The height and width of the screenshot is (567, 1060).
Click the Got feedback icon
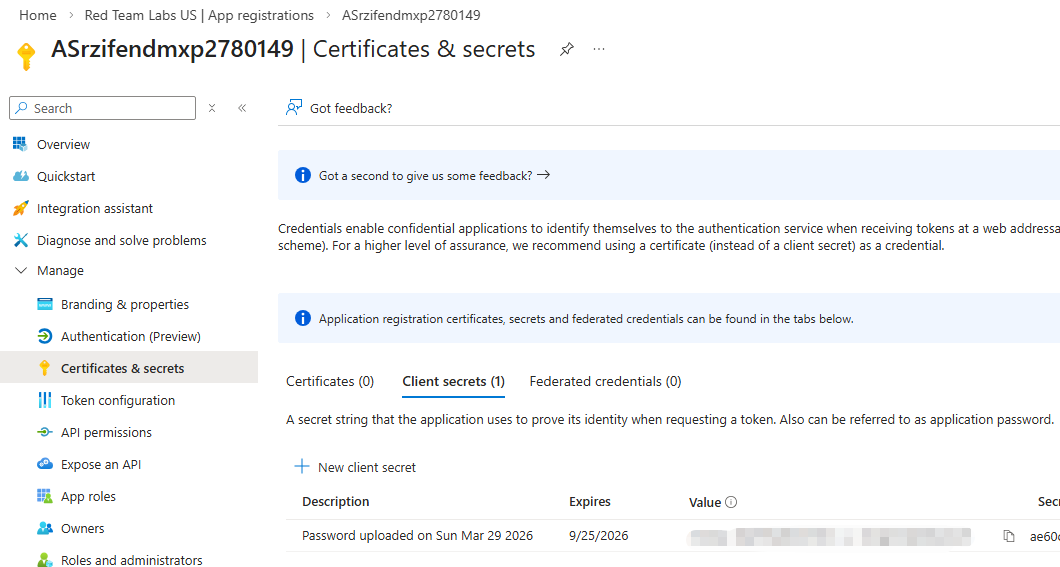pos(294,108)
